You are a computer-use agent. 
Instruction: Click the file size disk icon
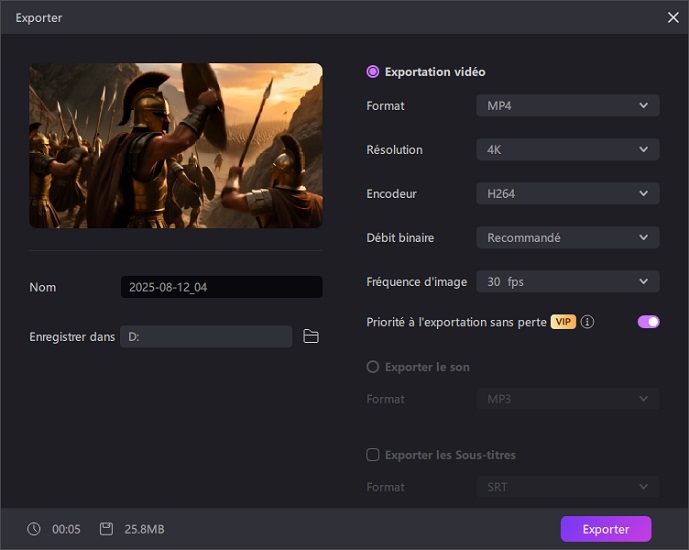point(106,529)
